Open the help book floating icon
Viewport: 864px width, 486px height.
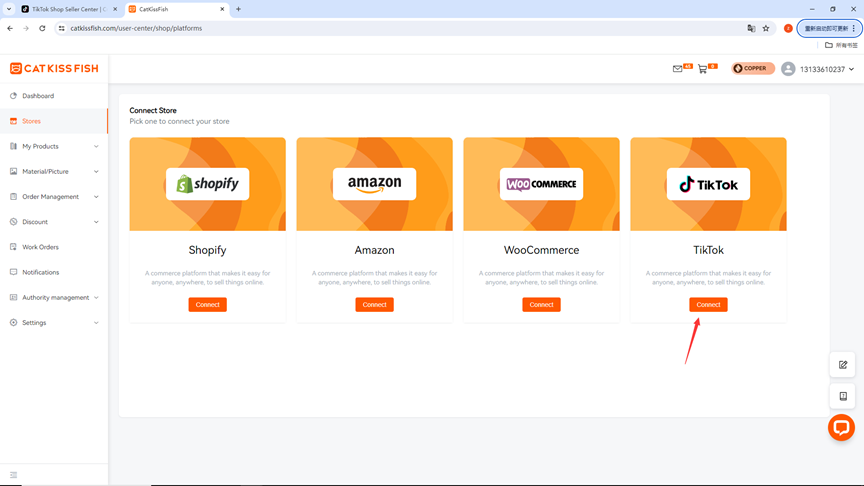point(843,396)
